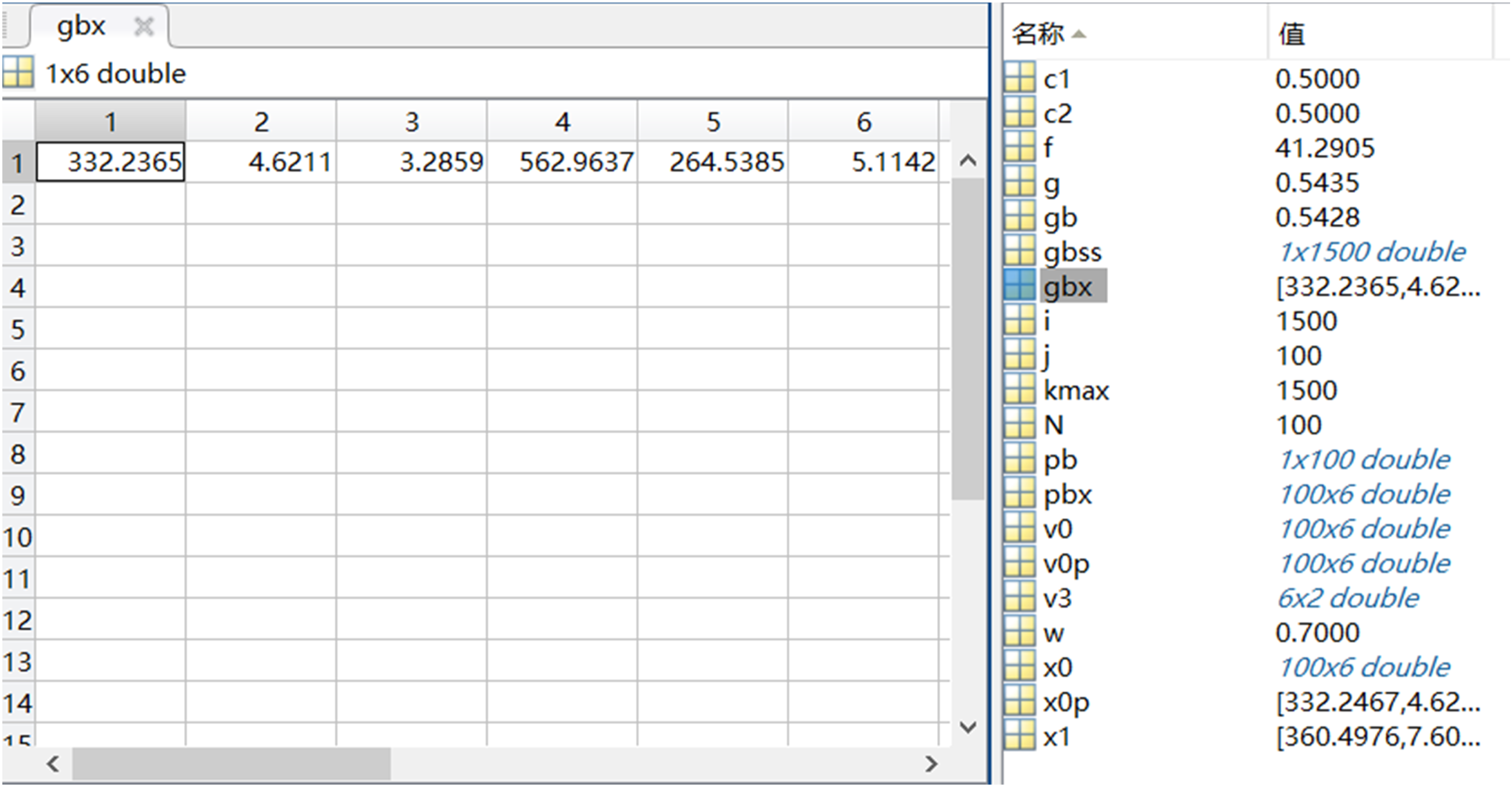Select the gbss variable icon

(1020, 251)
